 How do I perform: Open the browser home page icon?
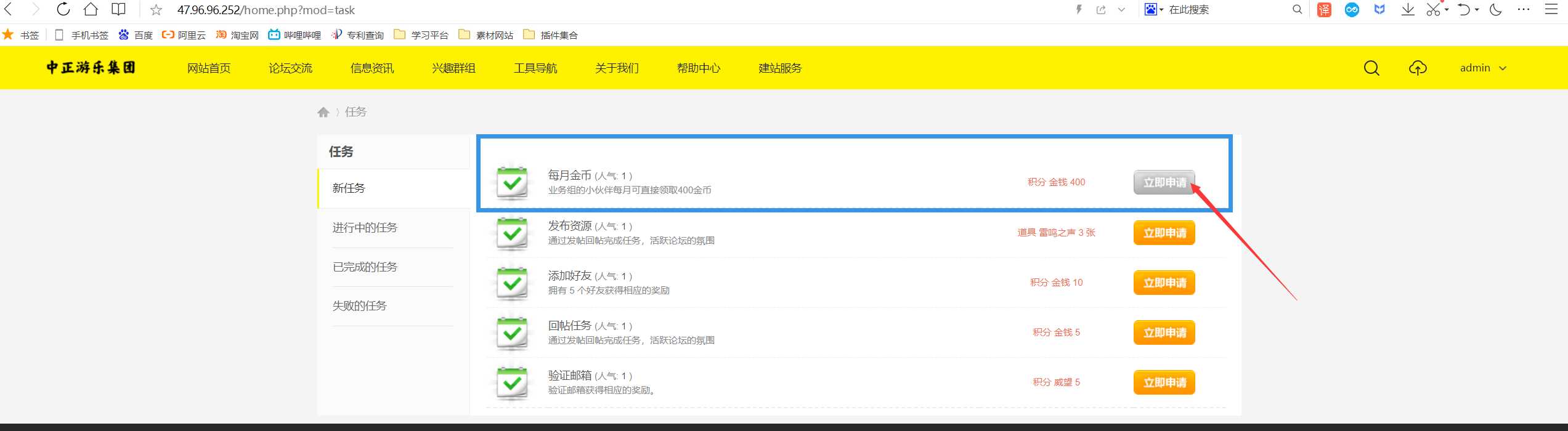click(x=91, y=9)
